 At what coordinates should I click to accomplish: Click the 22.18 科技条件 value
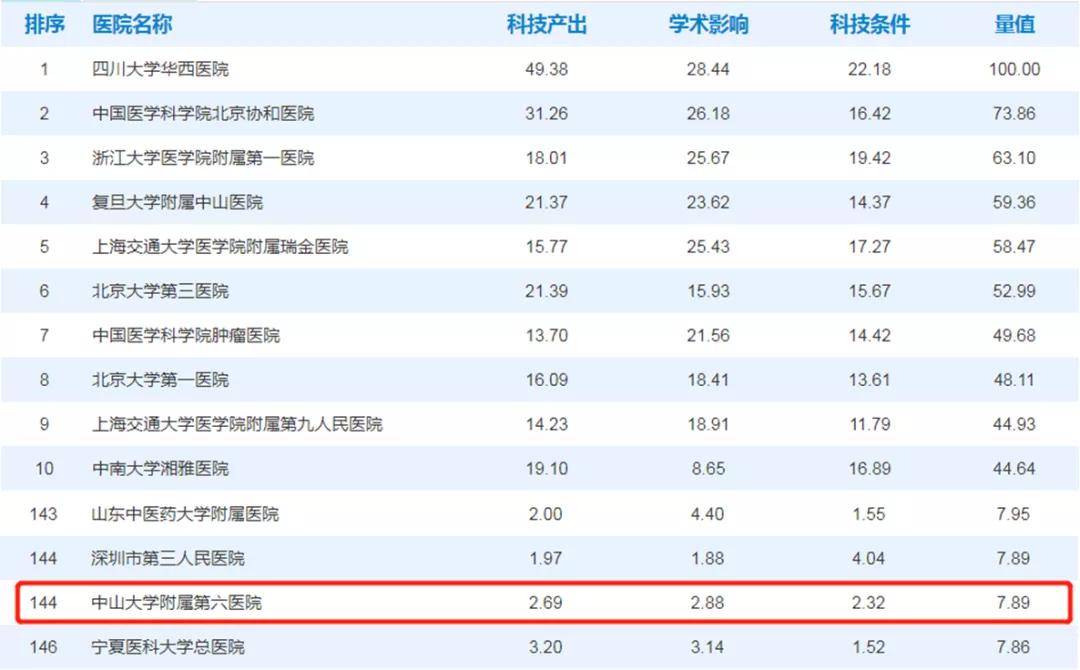869,70
